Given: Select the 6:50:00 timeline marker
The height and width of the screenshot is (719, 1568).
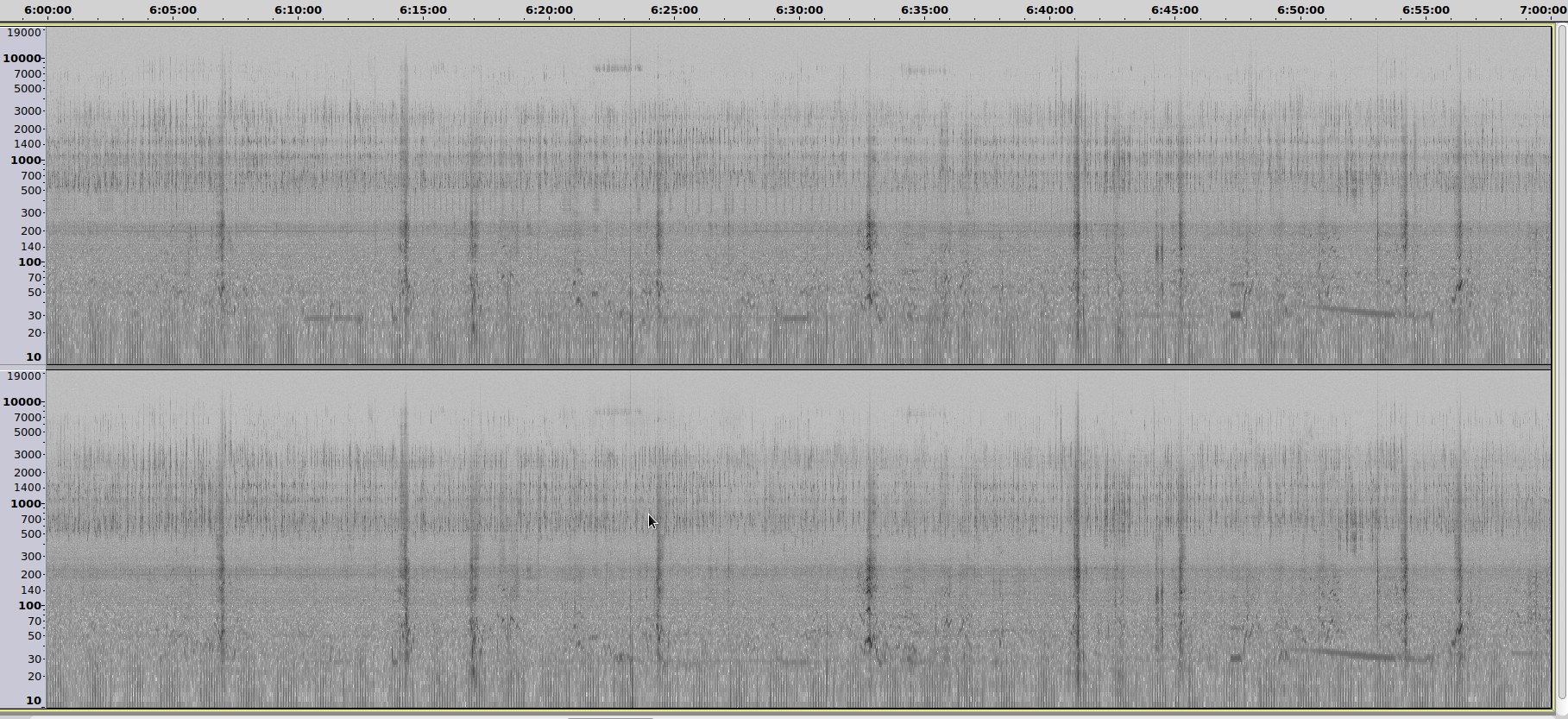Looking at the screenshot, I should click(1300, 10).
